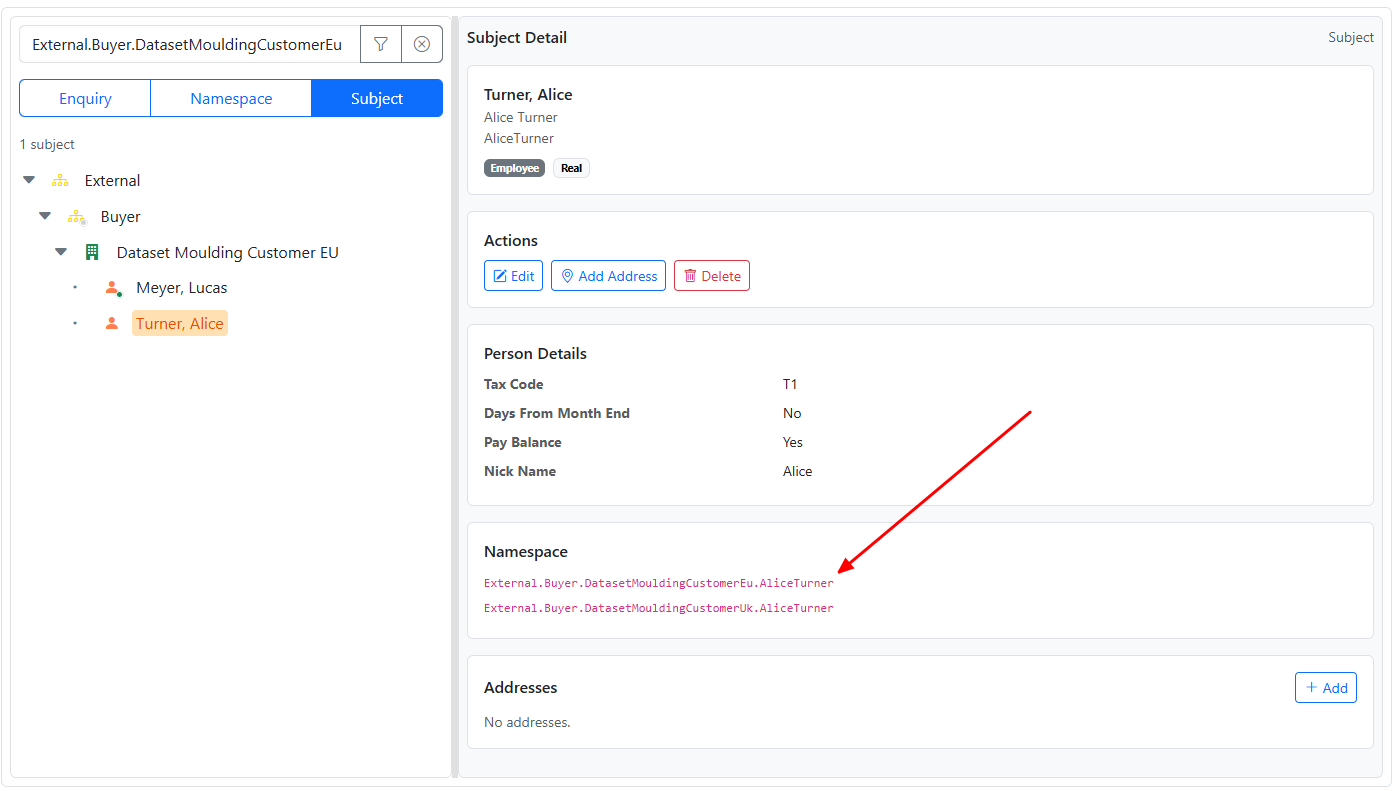Delete the subject with the Delete button
This screenshot has height=791, width=1400.
point(712,276)
